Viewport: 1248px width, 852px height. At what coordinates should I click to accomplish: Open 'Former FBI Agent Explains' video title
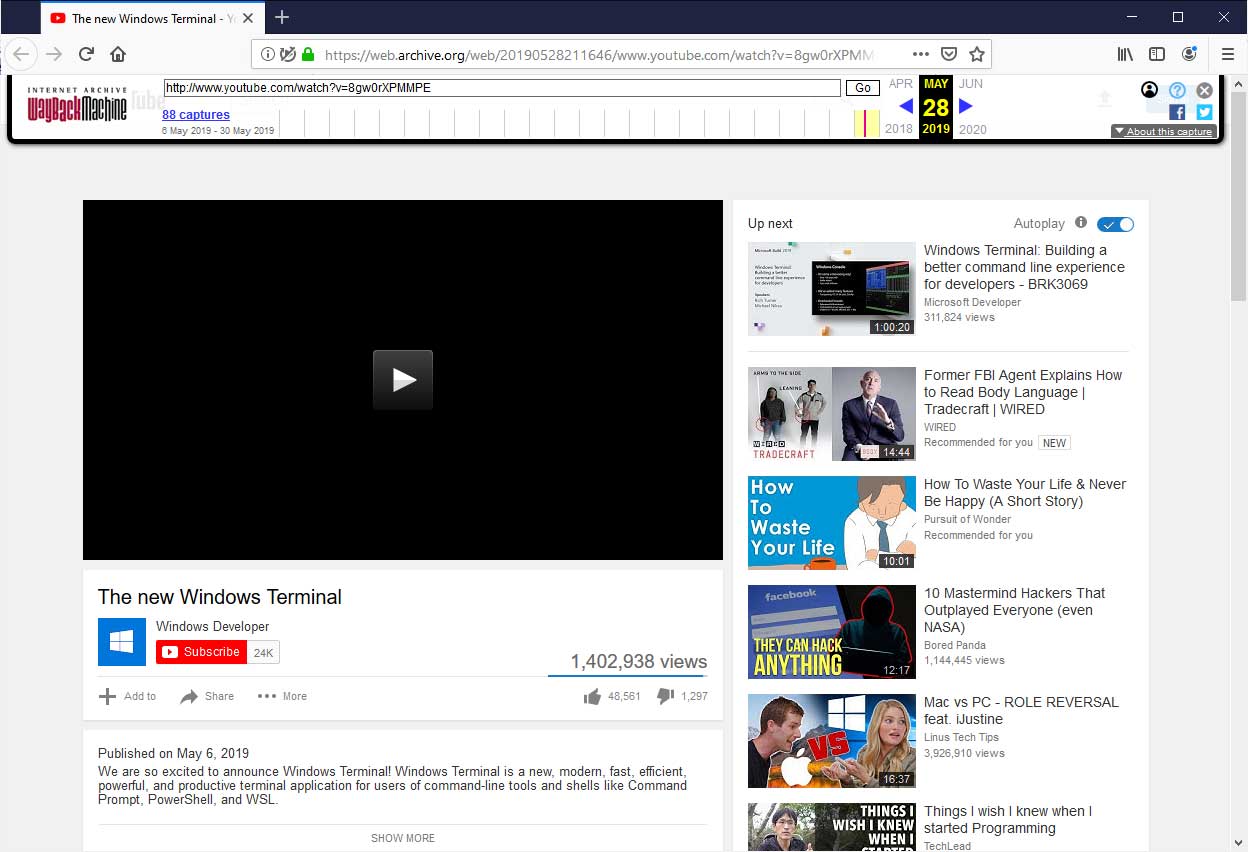point(1023,392)
